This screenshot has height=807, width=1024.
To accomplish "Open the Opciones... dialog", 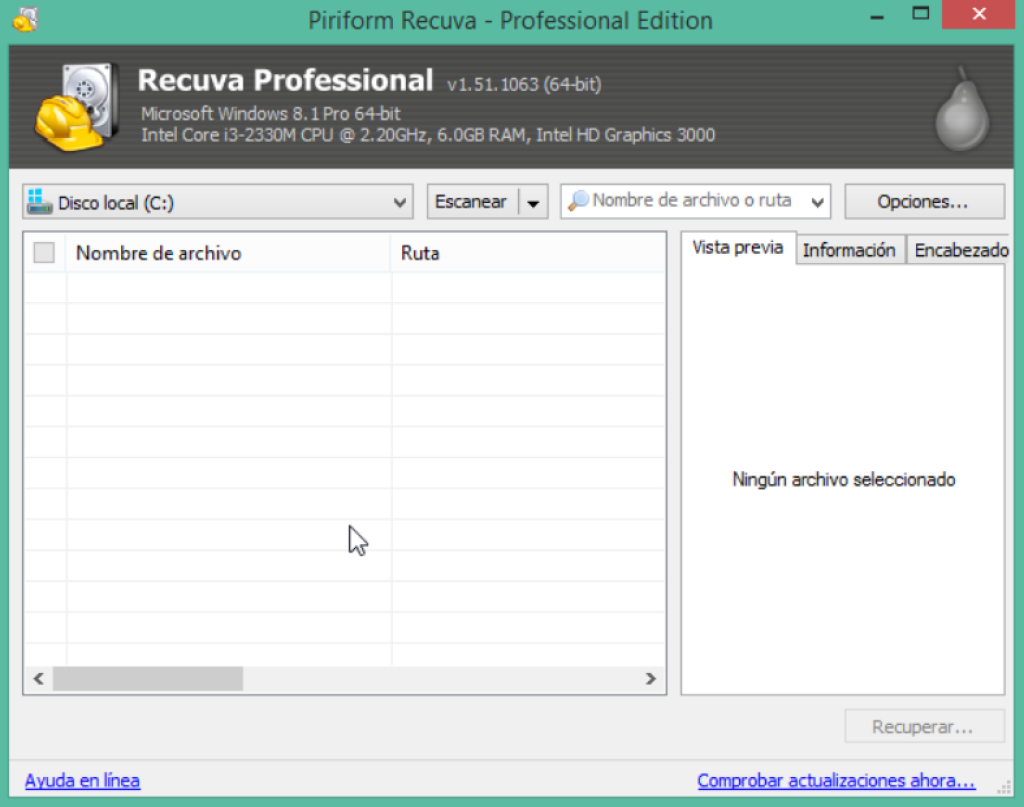I will click(x=923, y=202).
